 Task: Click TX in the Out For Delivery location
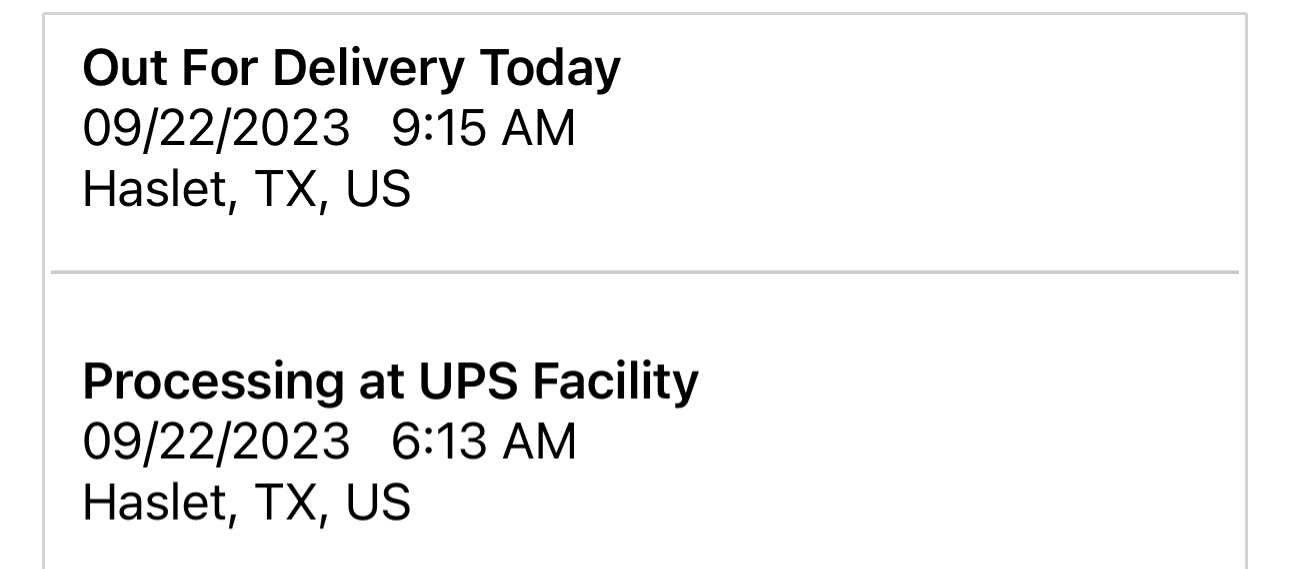point(291,189)
